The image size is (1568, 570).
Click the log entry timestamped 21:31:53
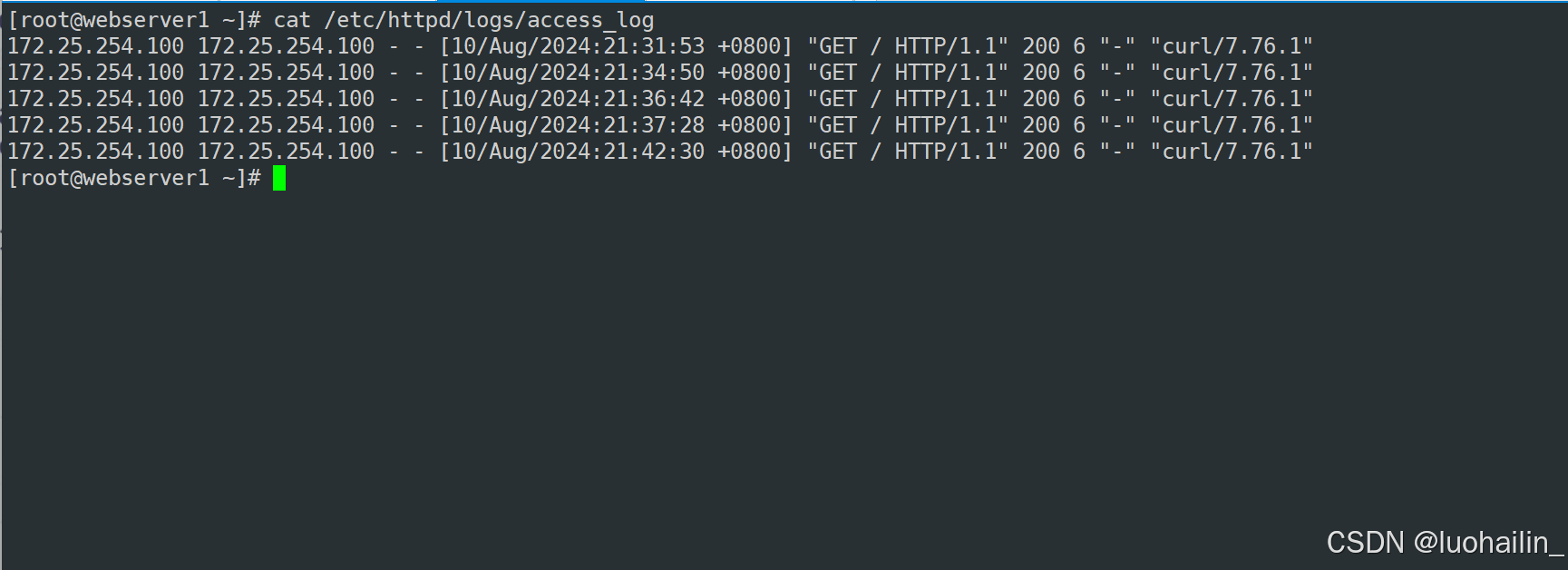(x=660, y=46)
